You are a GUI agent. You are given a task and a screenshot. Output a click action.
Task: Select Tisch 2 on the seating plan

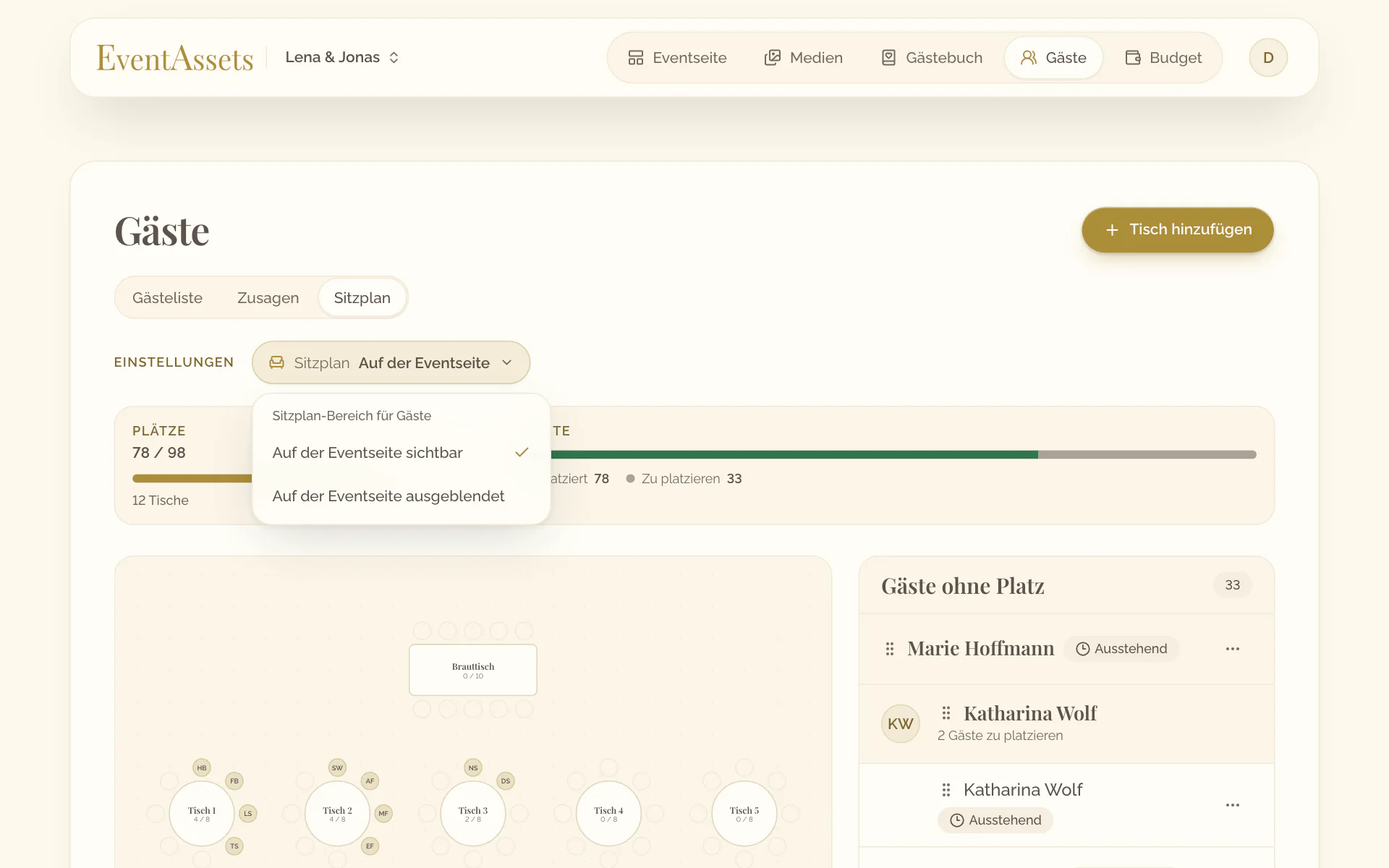[x=337, y=814]
